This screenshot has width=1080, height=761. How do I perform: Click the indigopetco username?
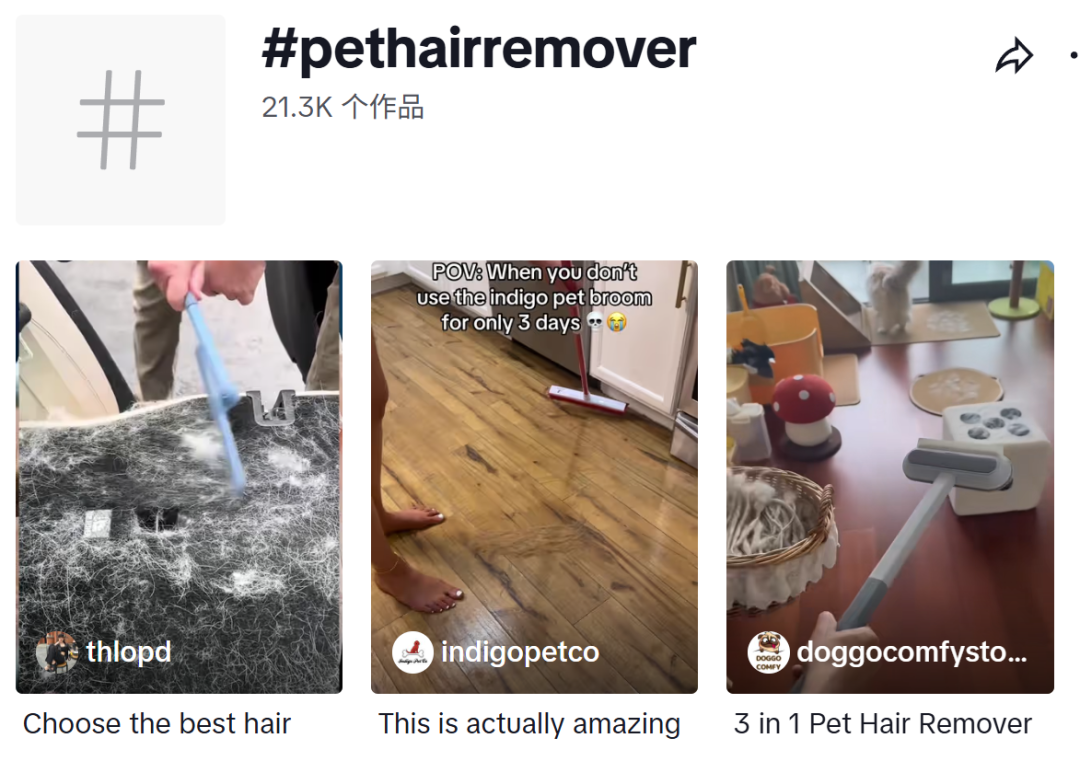coord(520,652)
